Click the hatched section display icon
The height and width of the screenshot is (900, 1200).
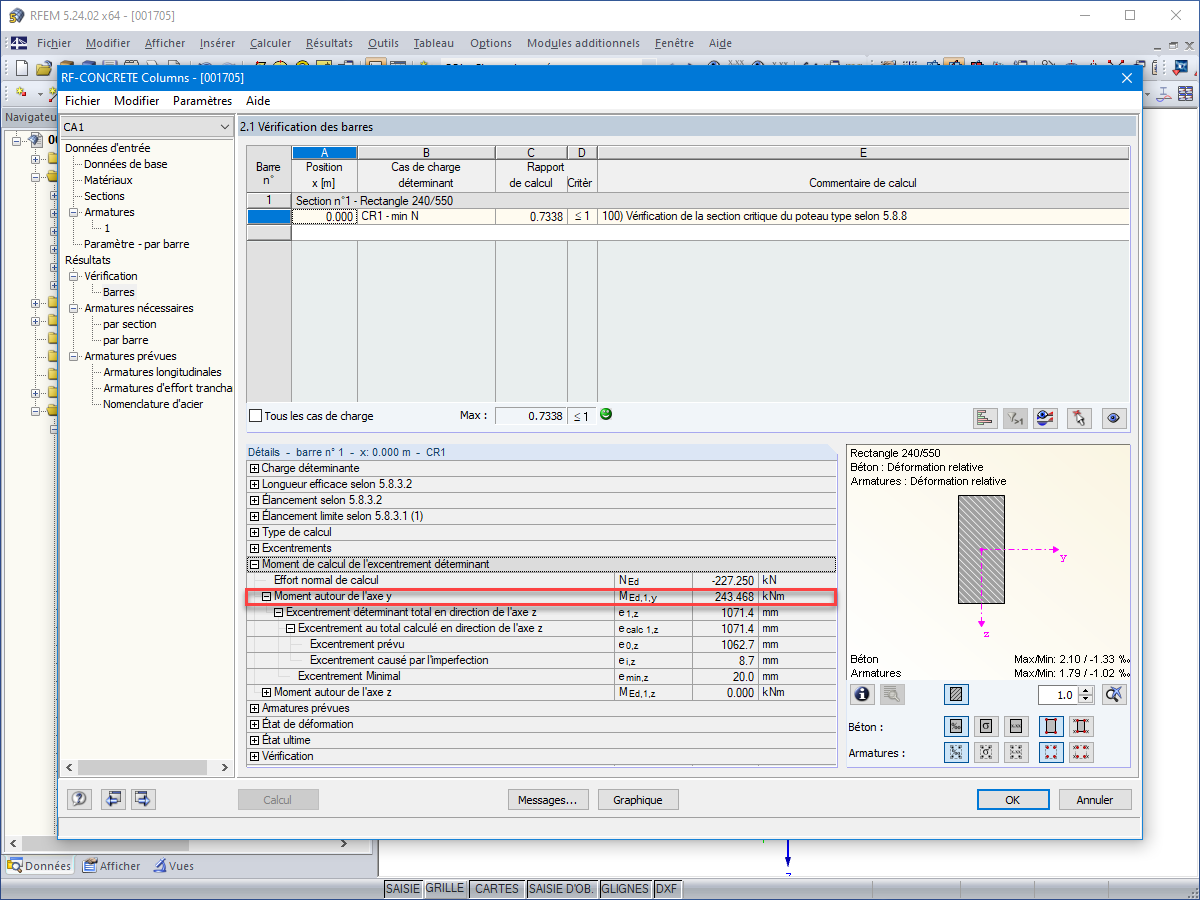point(956,694)
